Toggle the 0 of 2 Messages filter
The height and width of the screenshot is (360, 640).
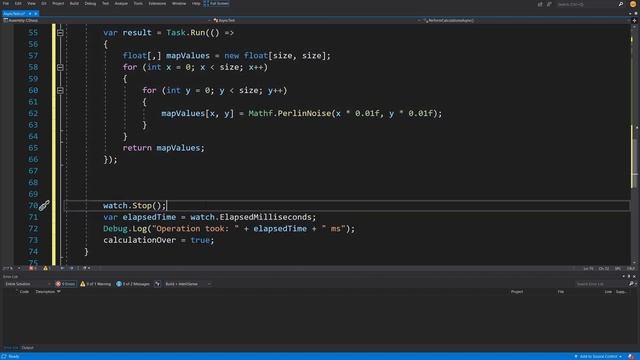[x=133, y=284]
